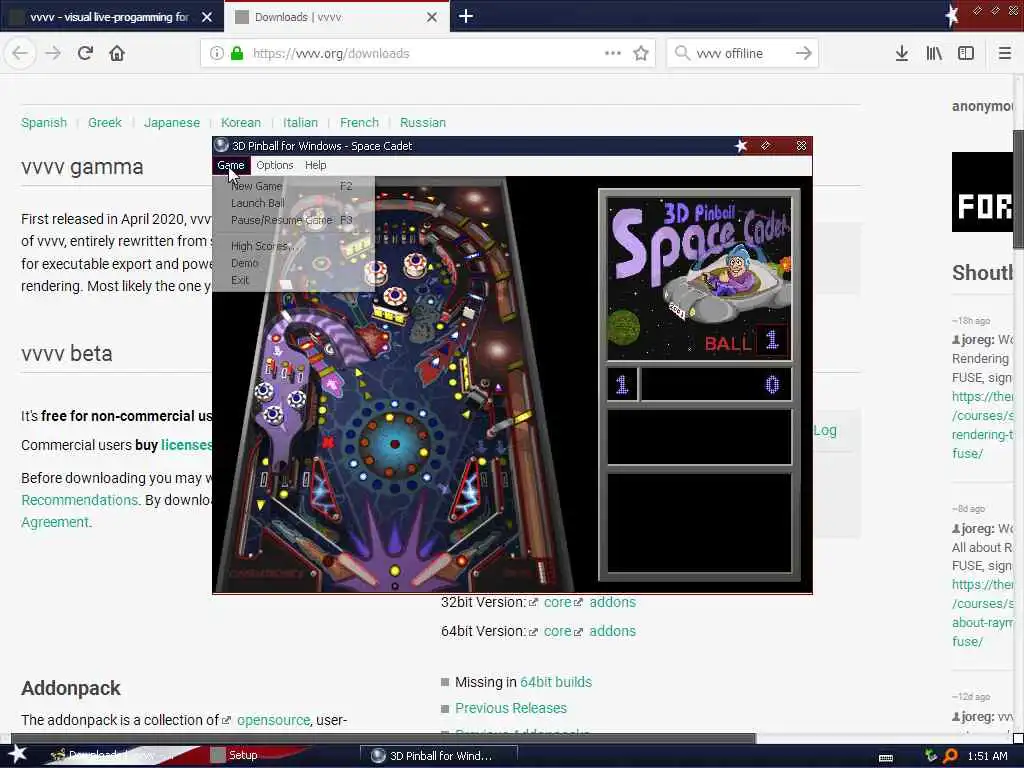Screen dimensions: 1024x768
Task: Click the star button in Pinball title bar
Action: [x=741, y=146]
